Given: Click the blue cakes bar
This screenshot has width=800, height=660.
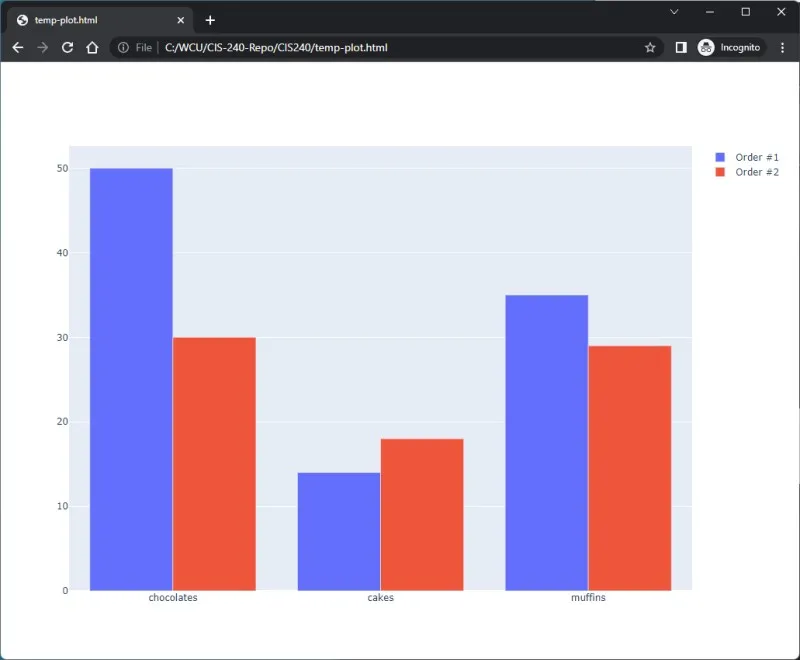Looking at the screenshot, I should click(339, 531).
